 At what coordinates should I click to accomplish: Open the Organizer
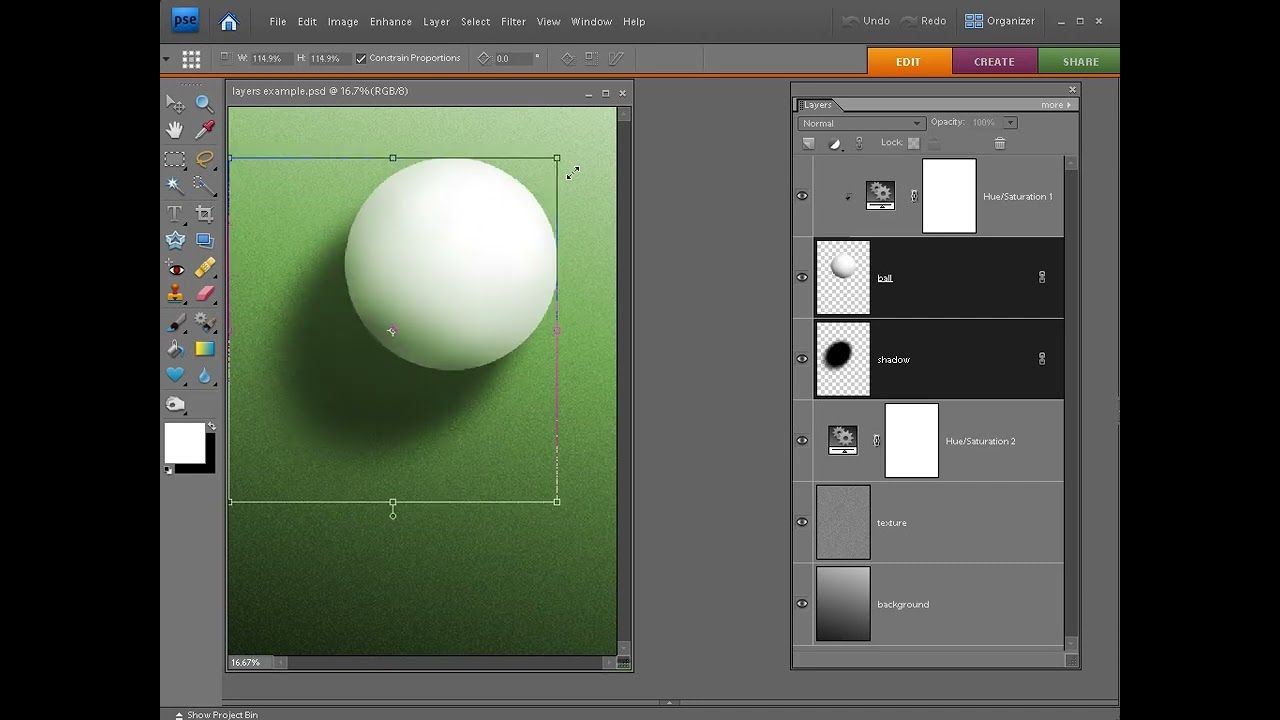[1000, 21]
